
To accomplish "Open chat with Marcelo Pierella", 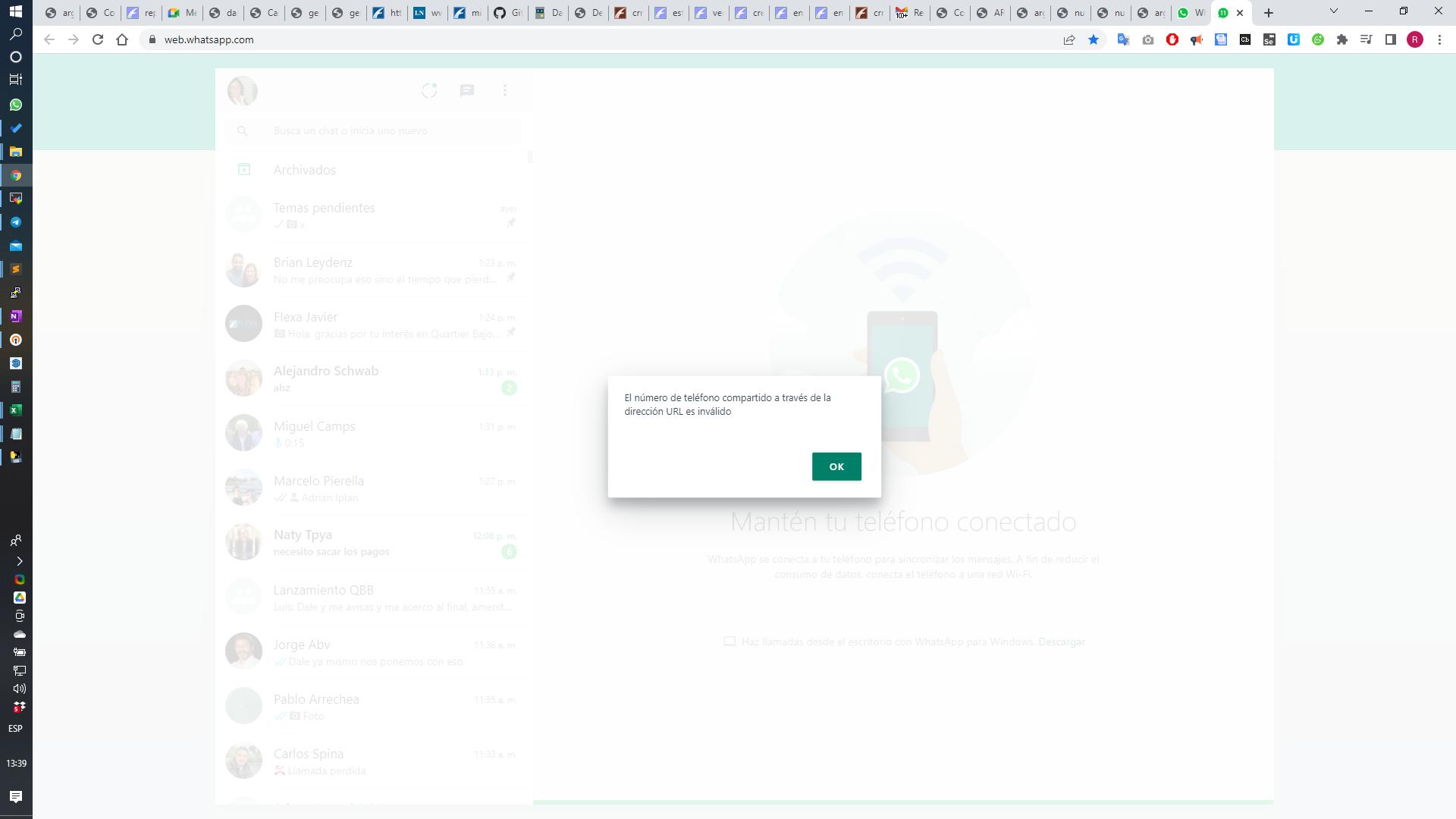I will pyautogui.click(x=374, y=488).
